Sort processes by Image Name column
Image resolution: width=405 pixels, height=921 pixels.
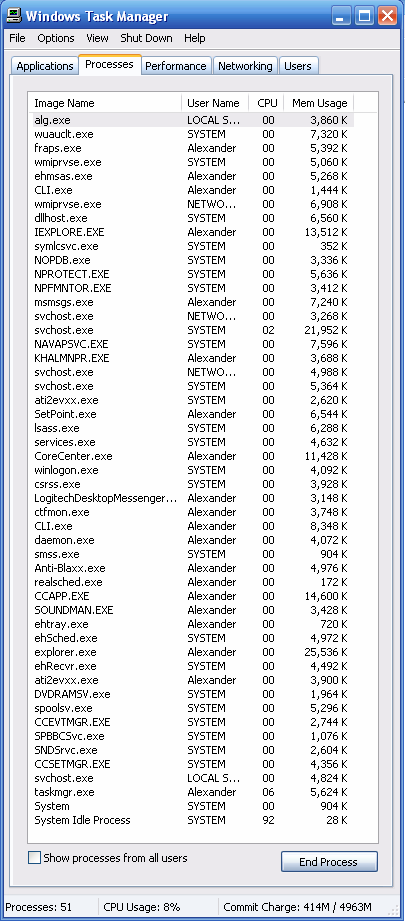point(105,103)
